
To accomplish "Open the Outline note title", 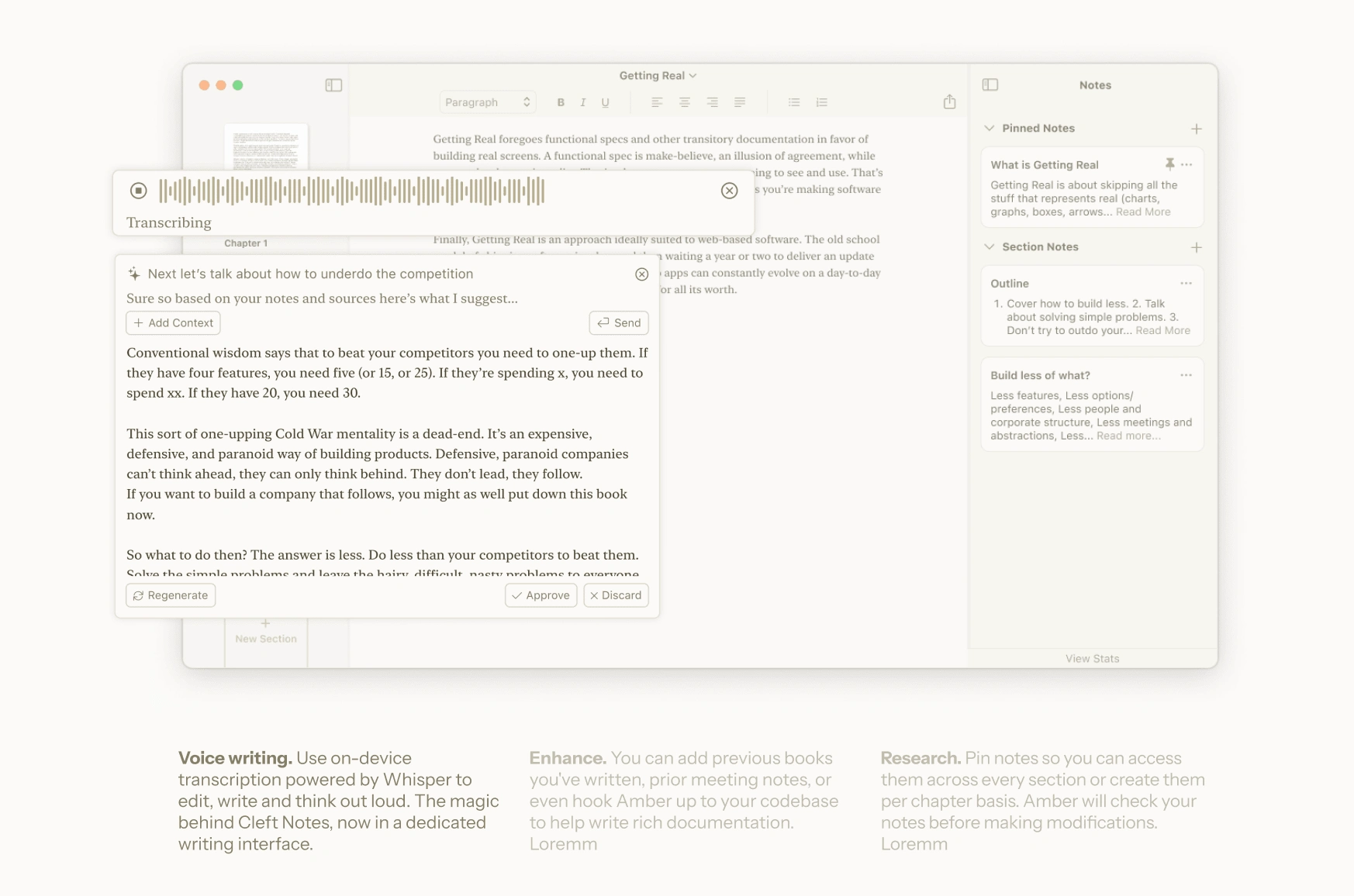I will pyautogui.click(x=1010, y=284).
